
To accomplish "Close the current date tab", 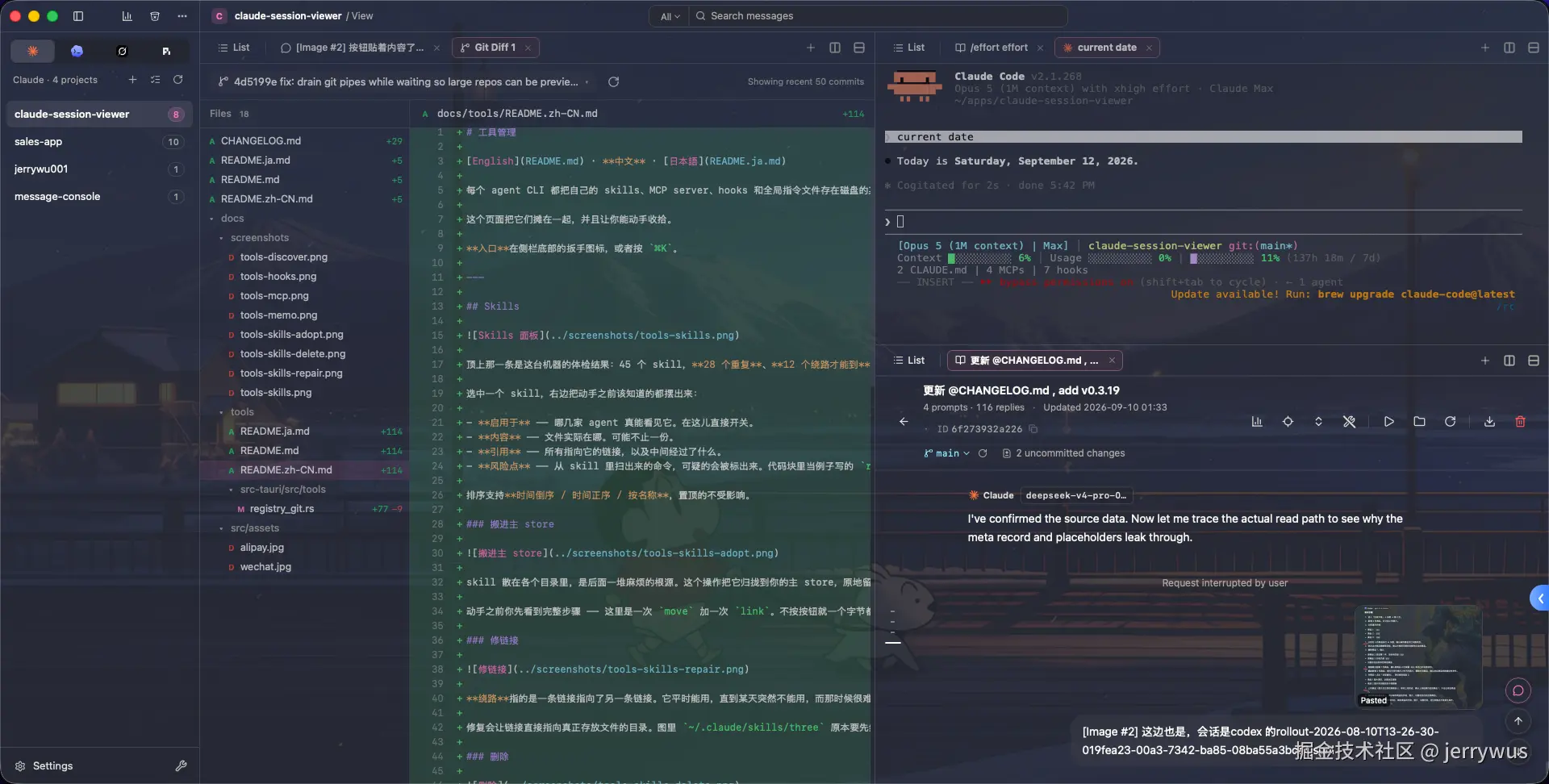I will tap(1149, 48).
